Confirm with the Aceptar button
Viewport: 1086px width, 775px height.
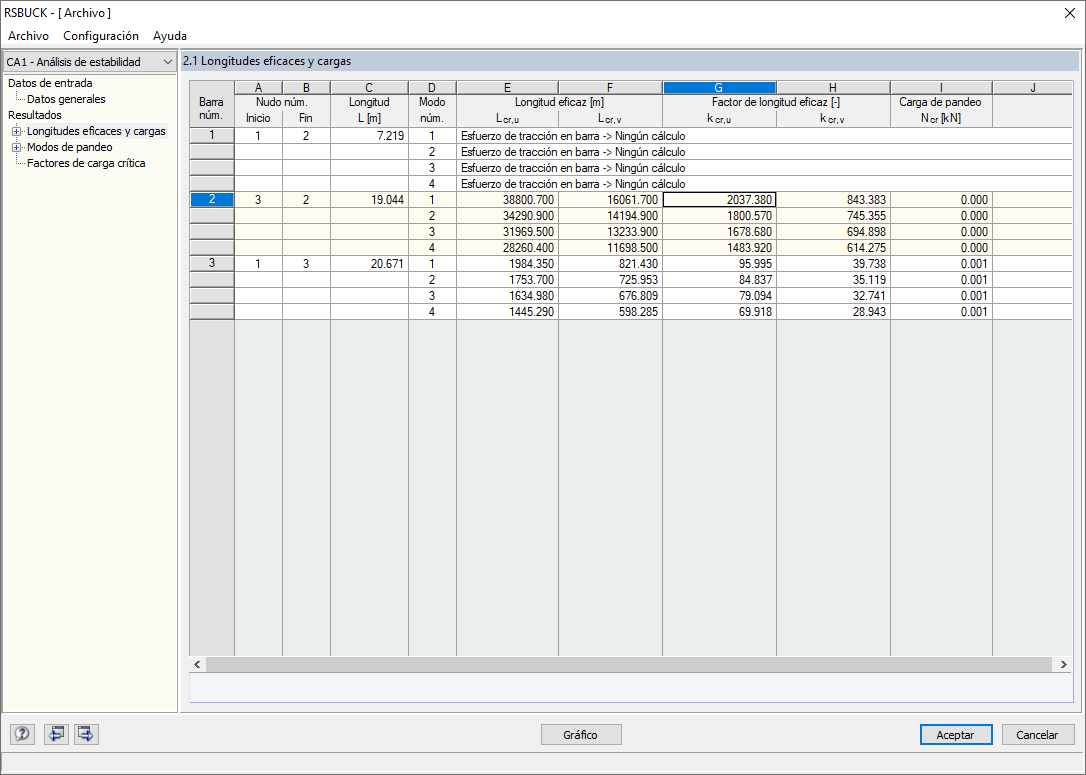pos(955,734)
